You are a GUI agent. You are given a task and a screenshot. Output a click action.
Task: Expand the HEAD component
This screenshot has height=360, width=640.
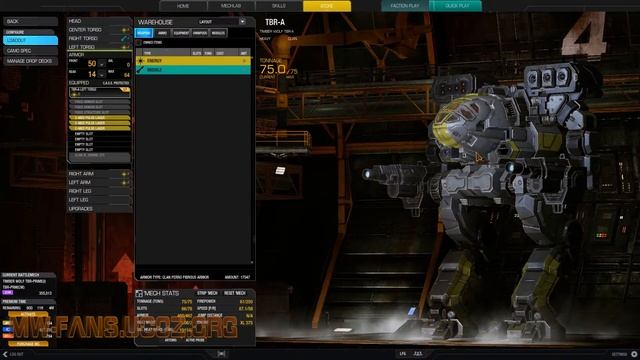[x=99, y=21]
